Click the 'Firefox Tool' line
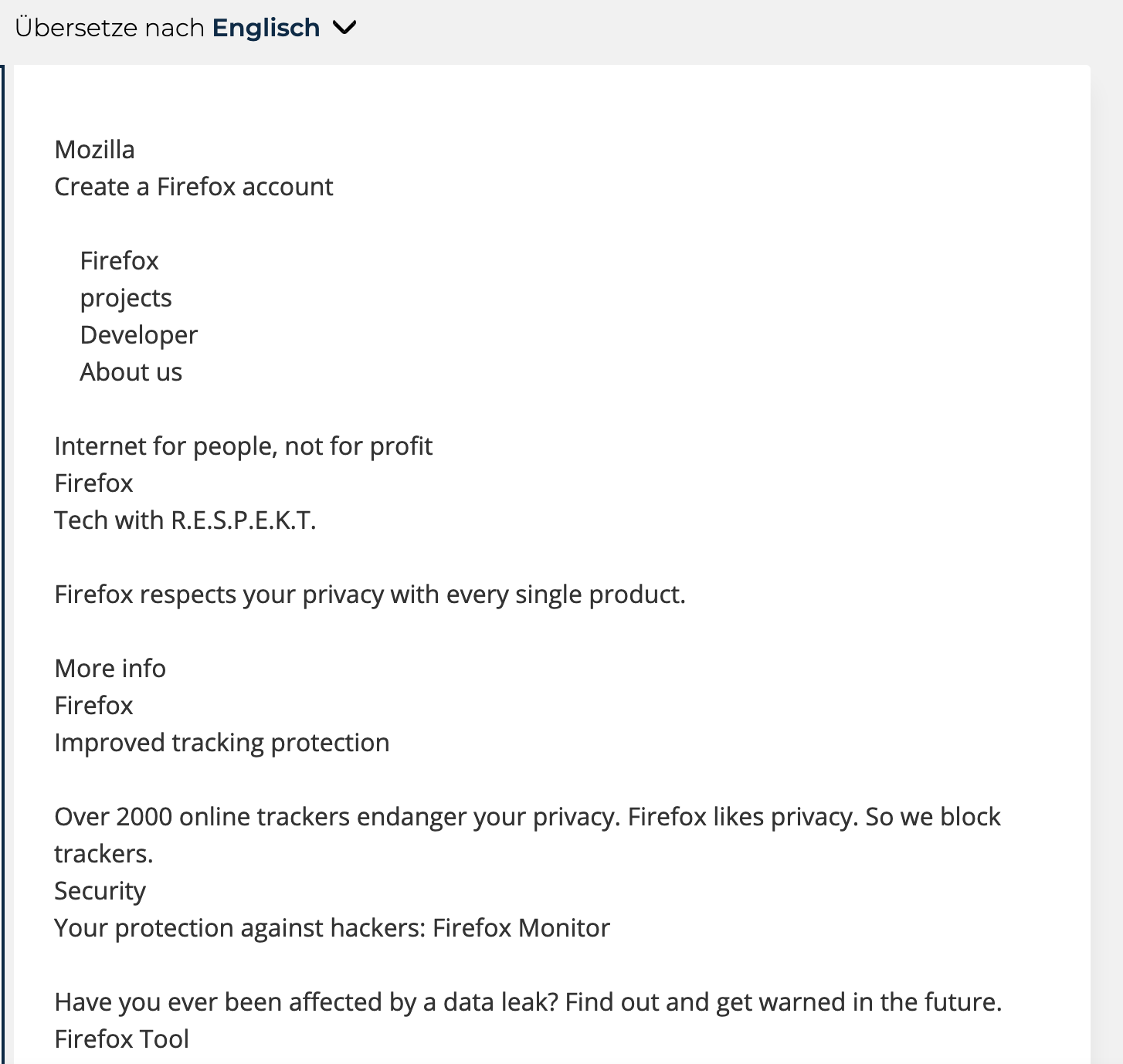 tap(122, 1039)
